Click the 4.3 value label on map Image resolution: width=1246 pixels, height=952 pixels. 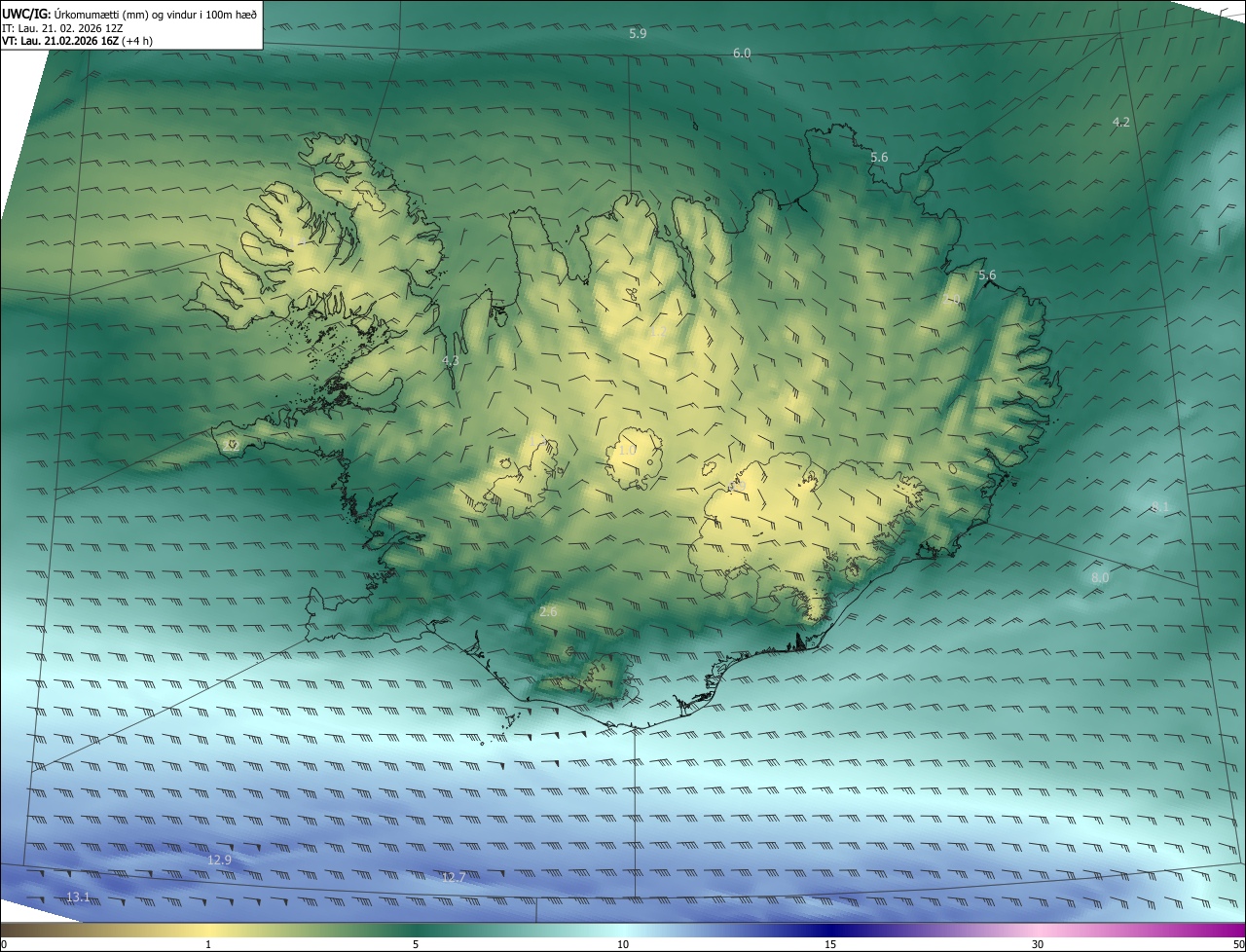(451, 360)
